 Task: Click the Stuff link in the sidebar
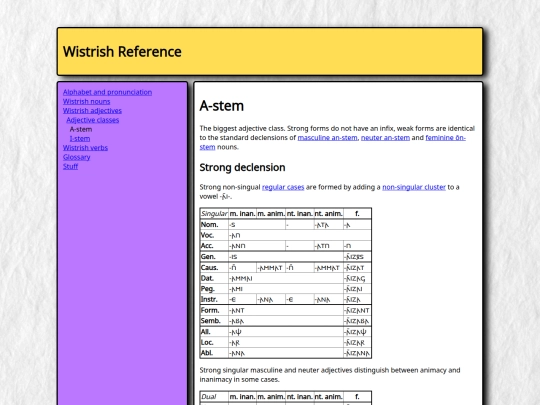coord(70,166)
